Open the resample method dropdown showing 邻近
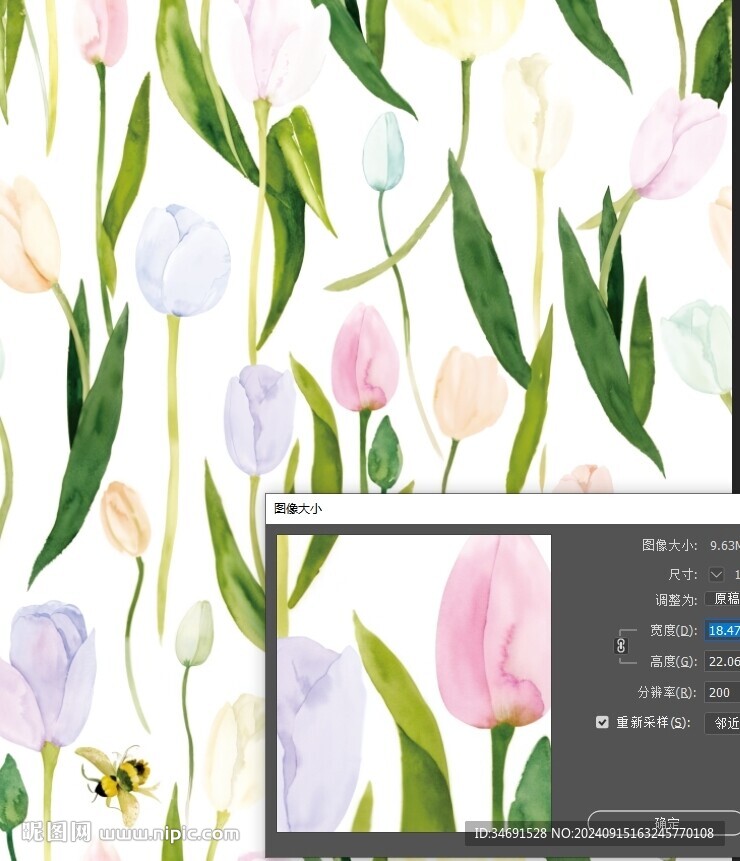740x861 pixels. click(x=722, y=722)
